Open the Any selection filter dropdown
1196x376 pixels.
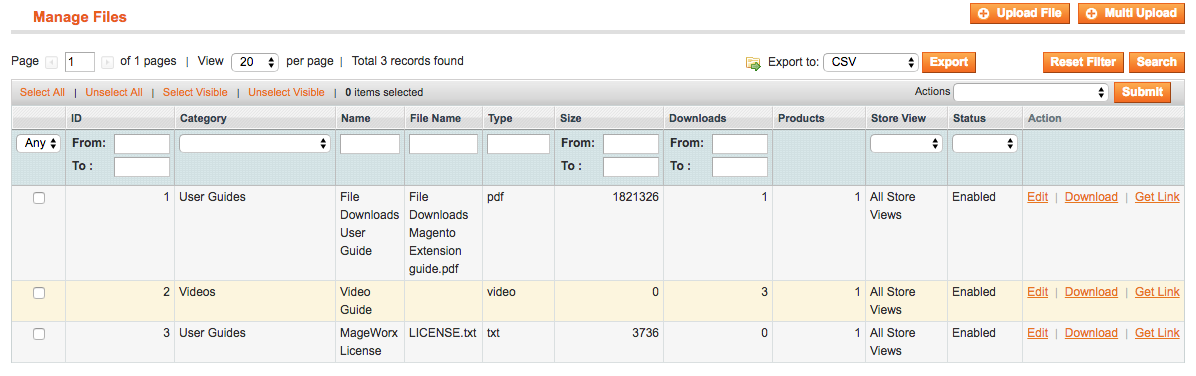tap(38, 143)
